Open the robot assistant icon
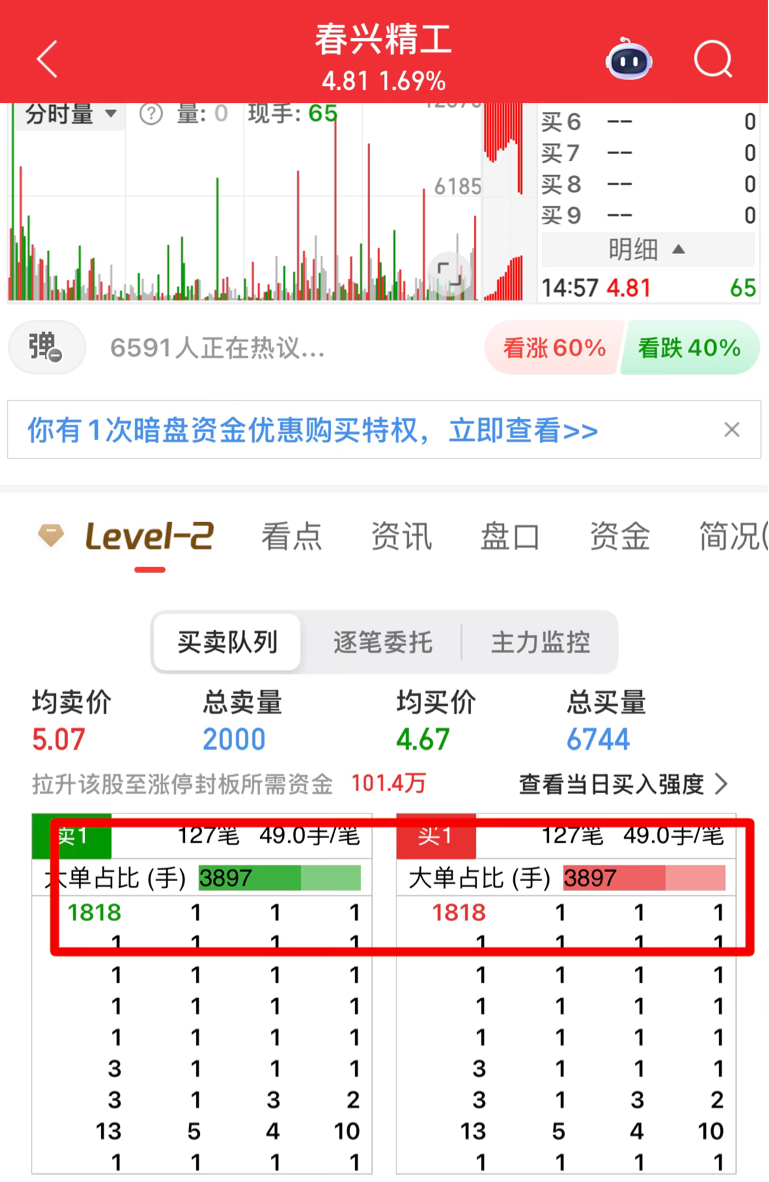 pos(629,59)
